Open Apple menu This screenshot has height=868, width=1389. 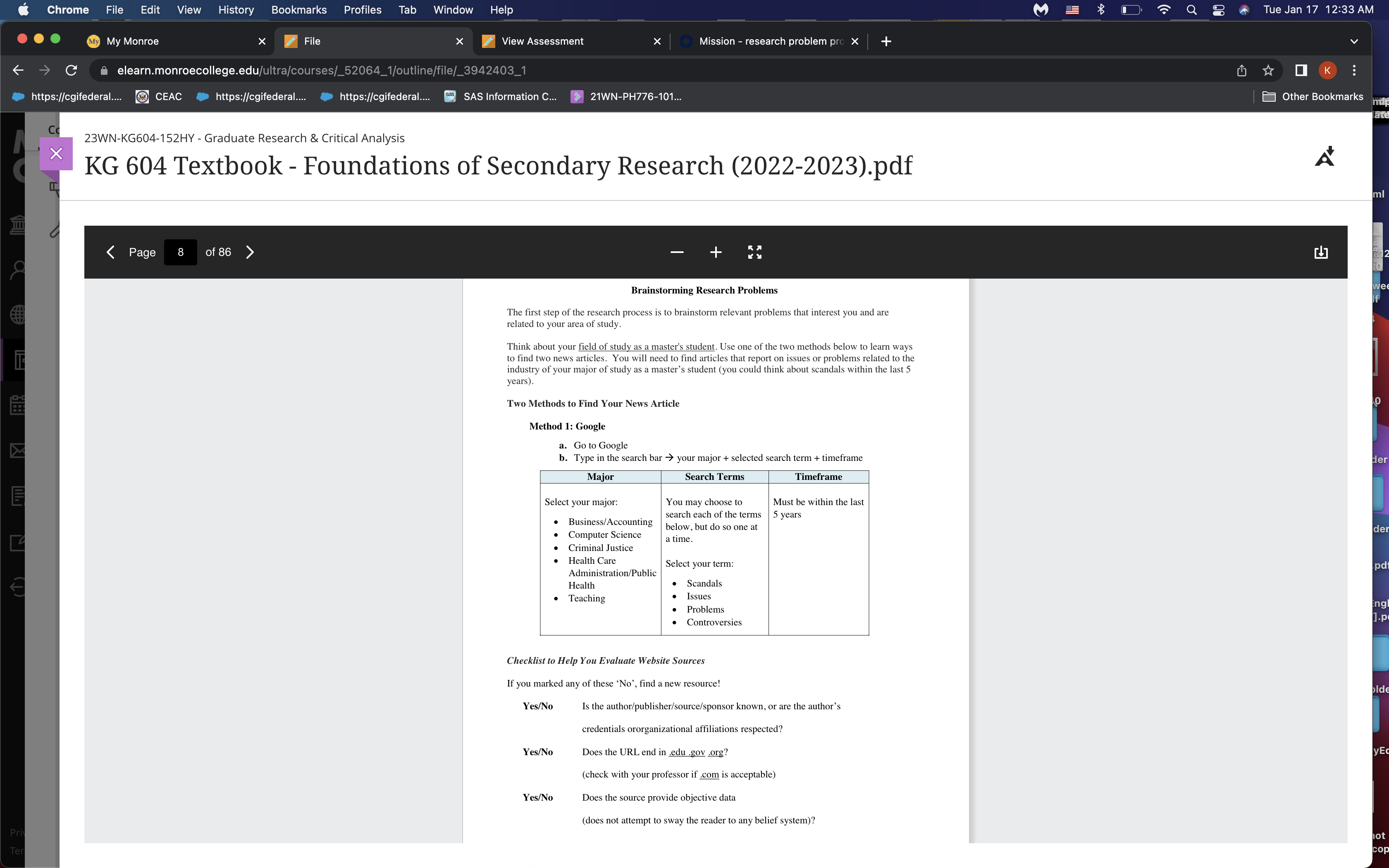24,10
